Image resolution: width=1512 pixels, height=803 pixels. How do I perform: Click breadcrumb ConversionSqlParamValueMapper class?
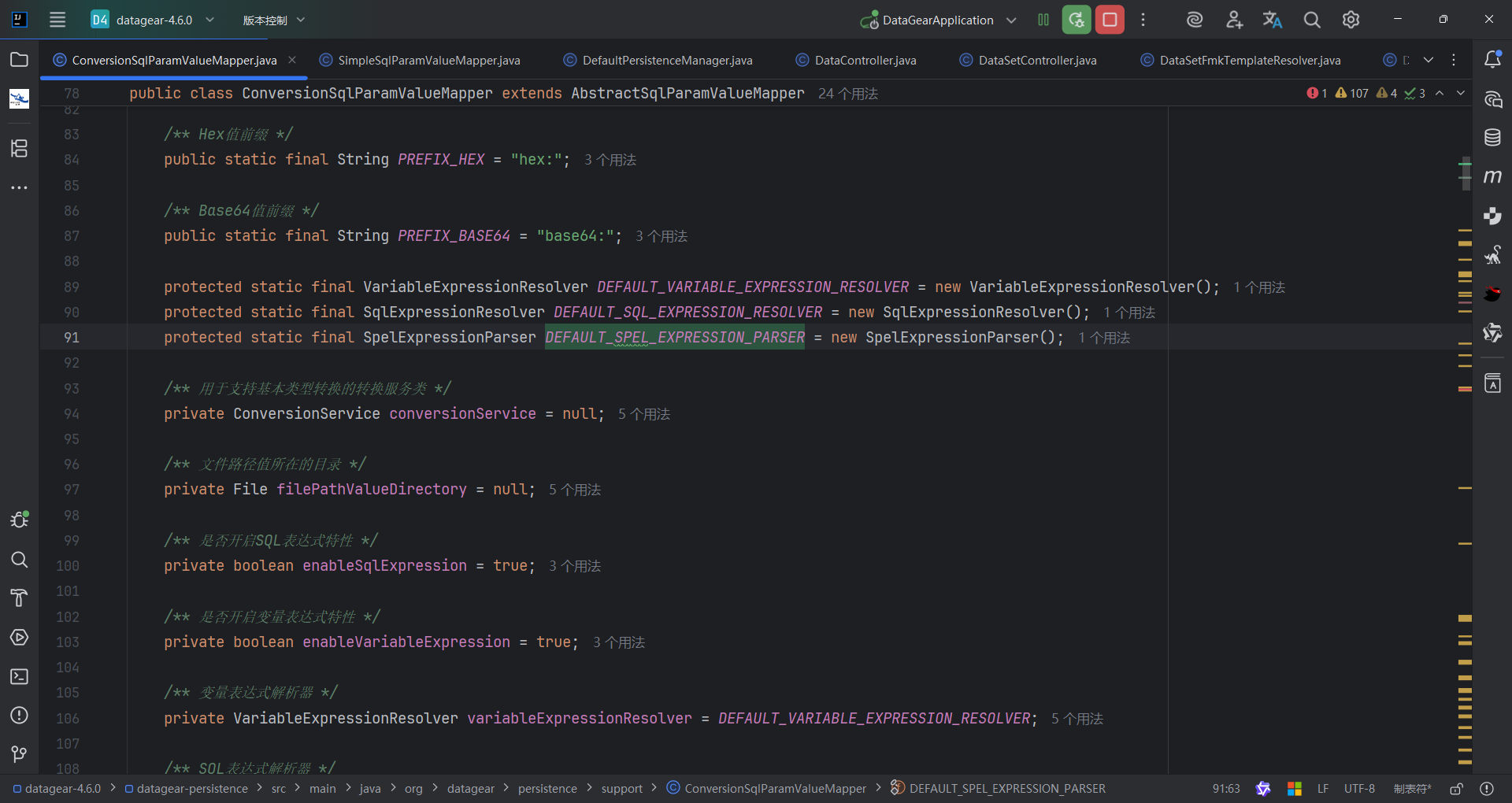[766, 788]
